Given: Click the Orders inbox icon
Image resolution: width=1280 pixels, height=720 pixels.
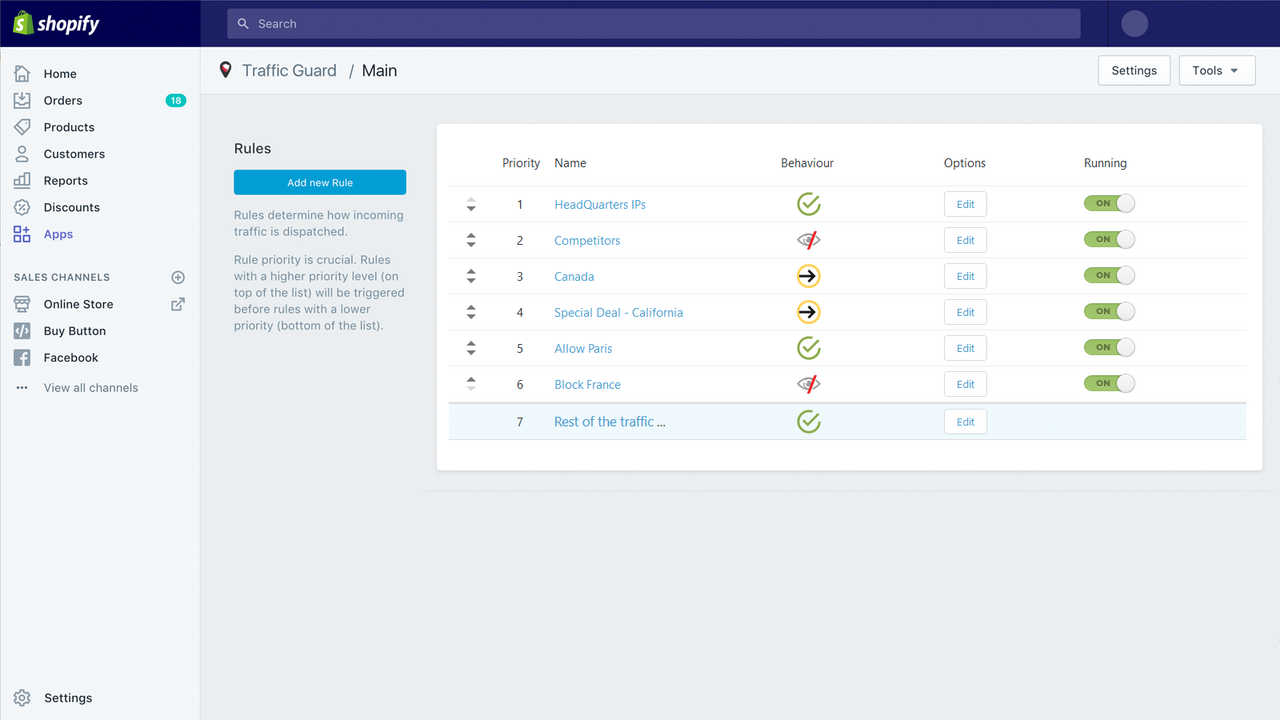Looking at the screenshot, I should pos(22,100).
